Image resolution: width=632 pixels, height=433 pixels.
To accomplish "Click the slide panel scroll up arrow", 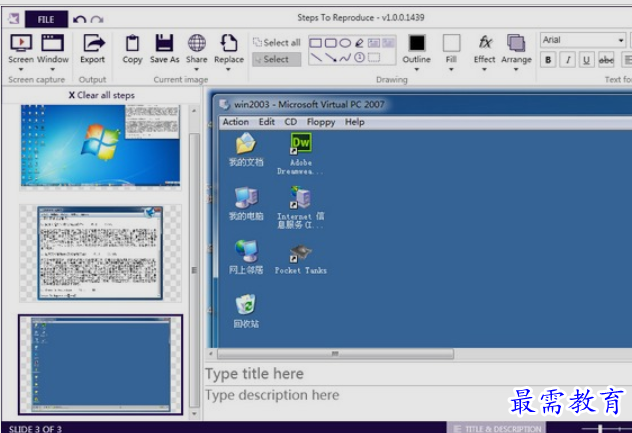I will click(194, 110).
